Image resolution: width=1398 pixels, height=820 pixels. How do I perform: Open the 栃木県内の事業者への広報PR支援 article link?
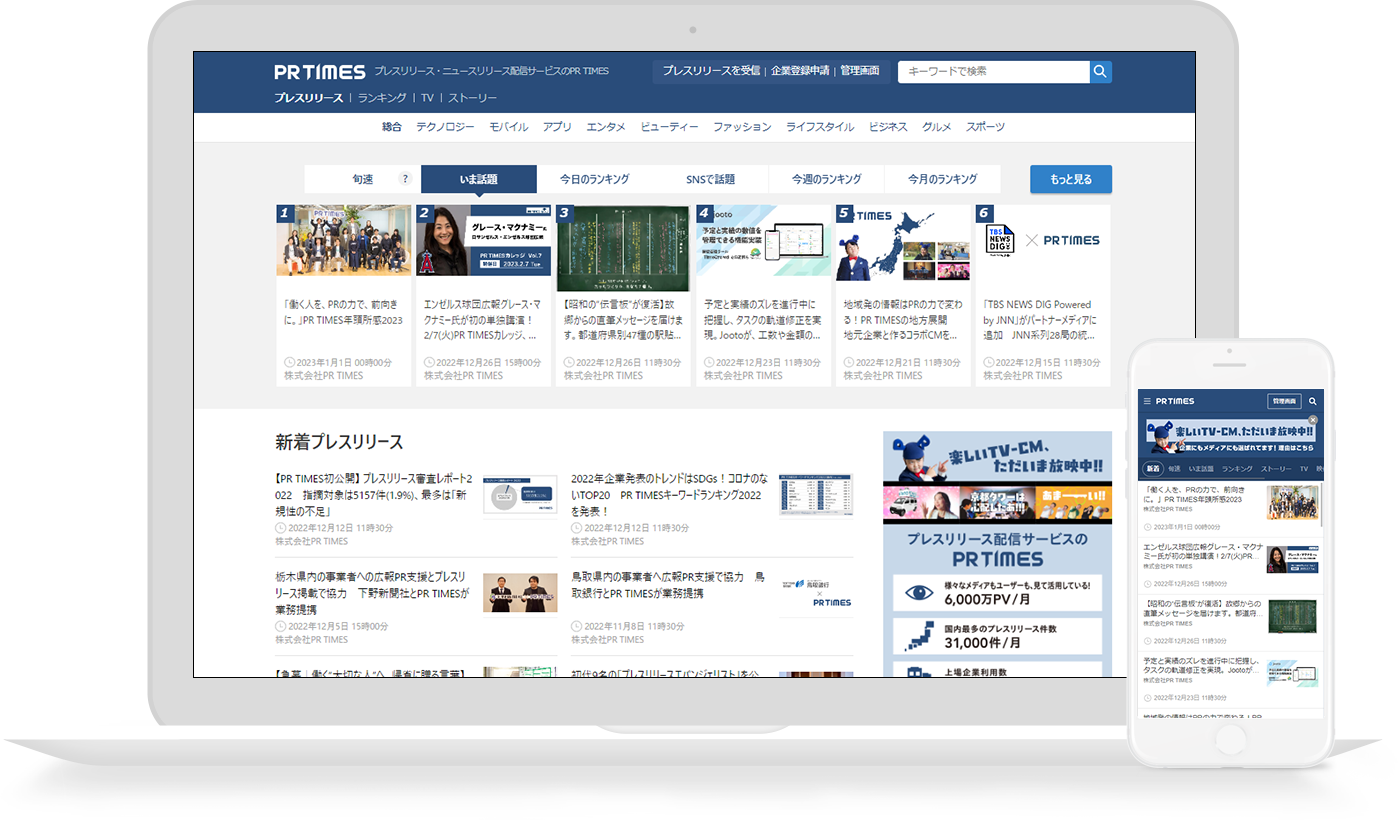[x=372, y=593]
